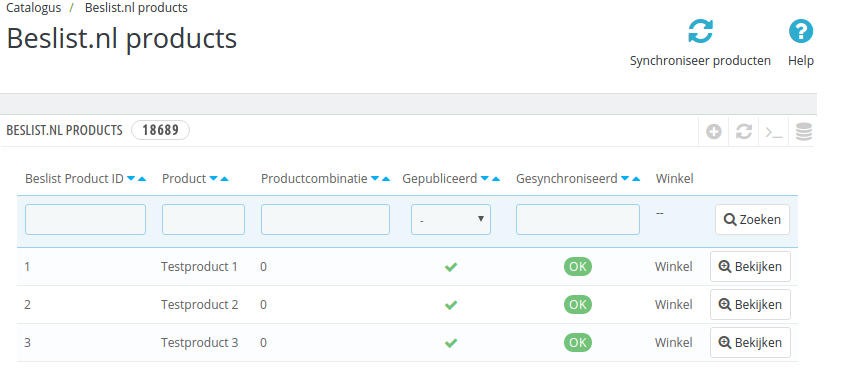Click Bekijken for Testproduct 2
The image size is (855, 382).
(x=750, y=305)
